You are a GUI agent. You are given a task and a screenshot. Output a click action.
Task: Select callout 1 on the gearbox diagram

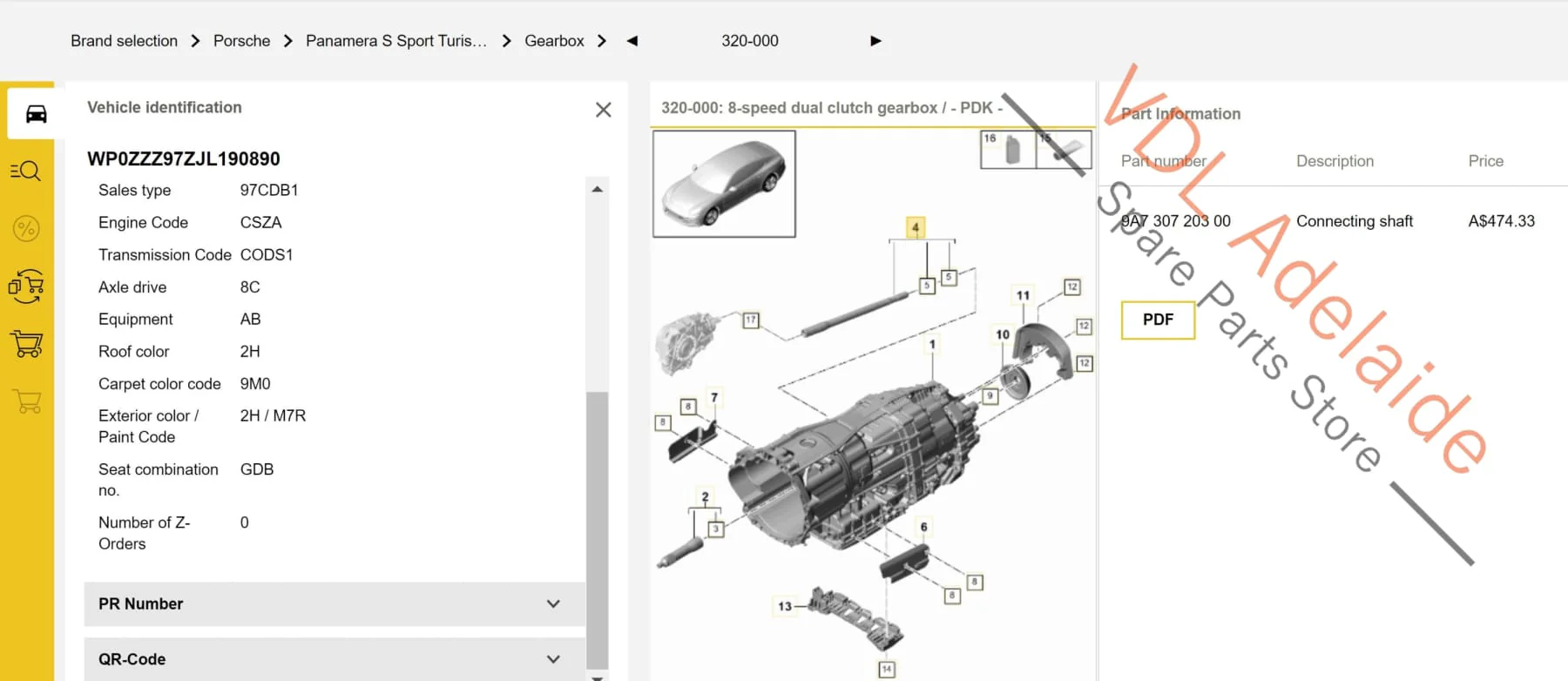coord(932,345)
